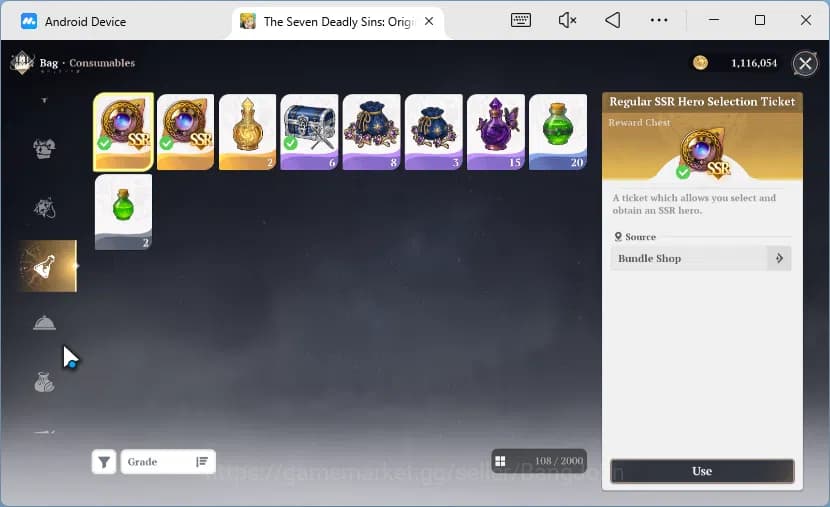830x507 pixels.
Task: Open the second bag category in sidebar
Action: tap(44, 207)
